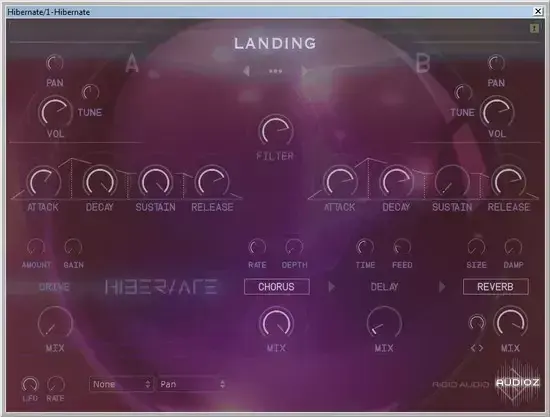Toggle the Delay effect on
The image size is (550, 417).
384,287
